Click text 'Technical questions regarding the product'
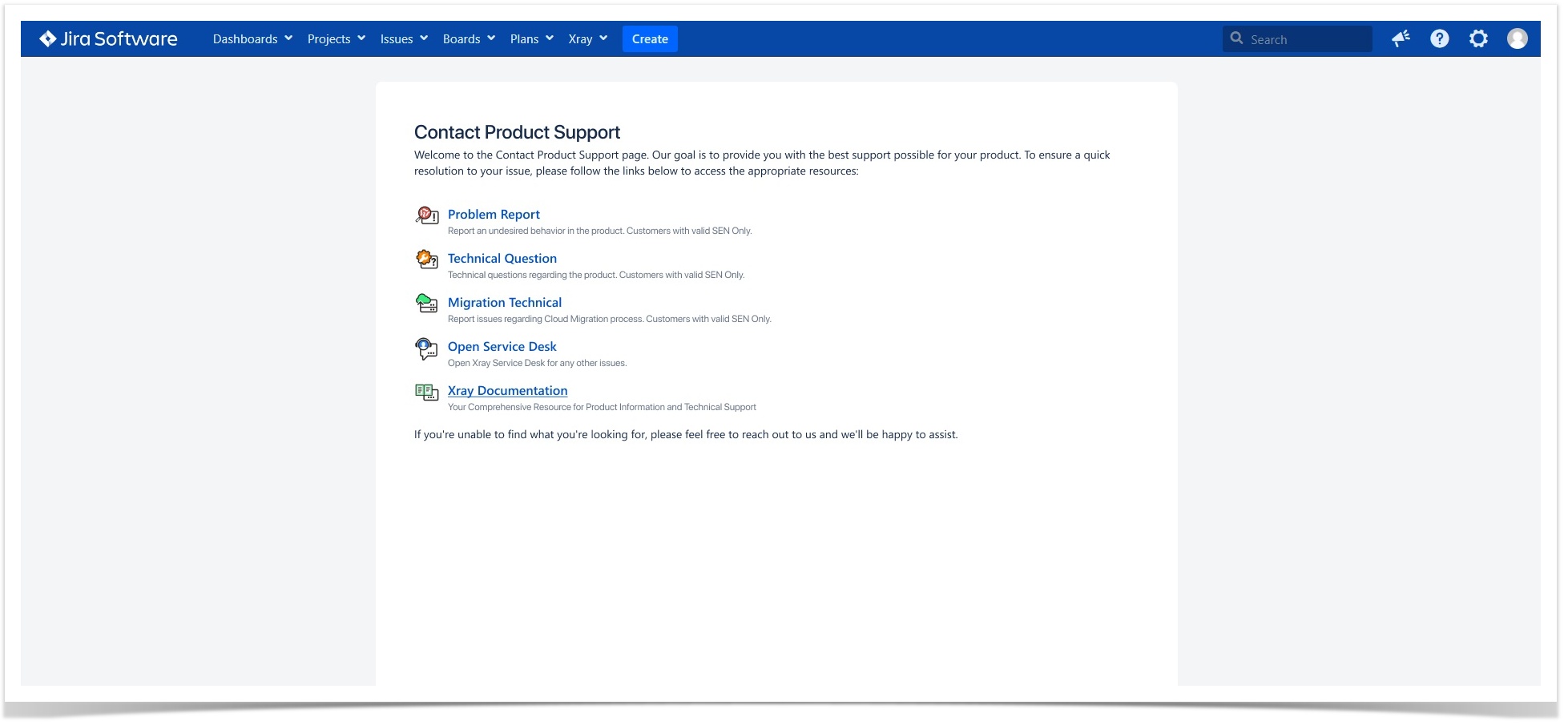Image resolution: width=1568 pixels, height=725 pixels. coord(532,275)
